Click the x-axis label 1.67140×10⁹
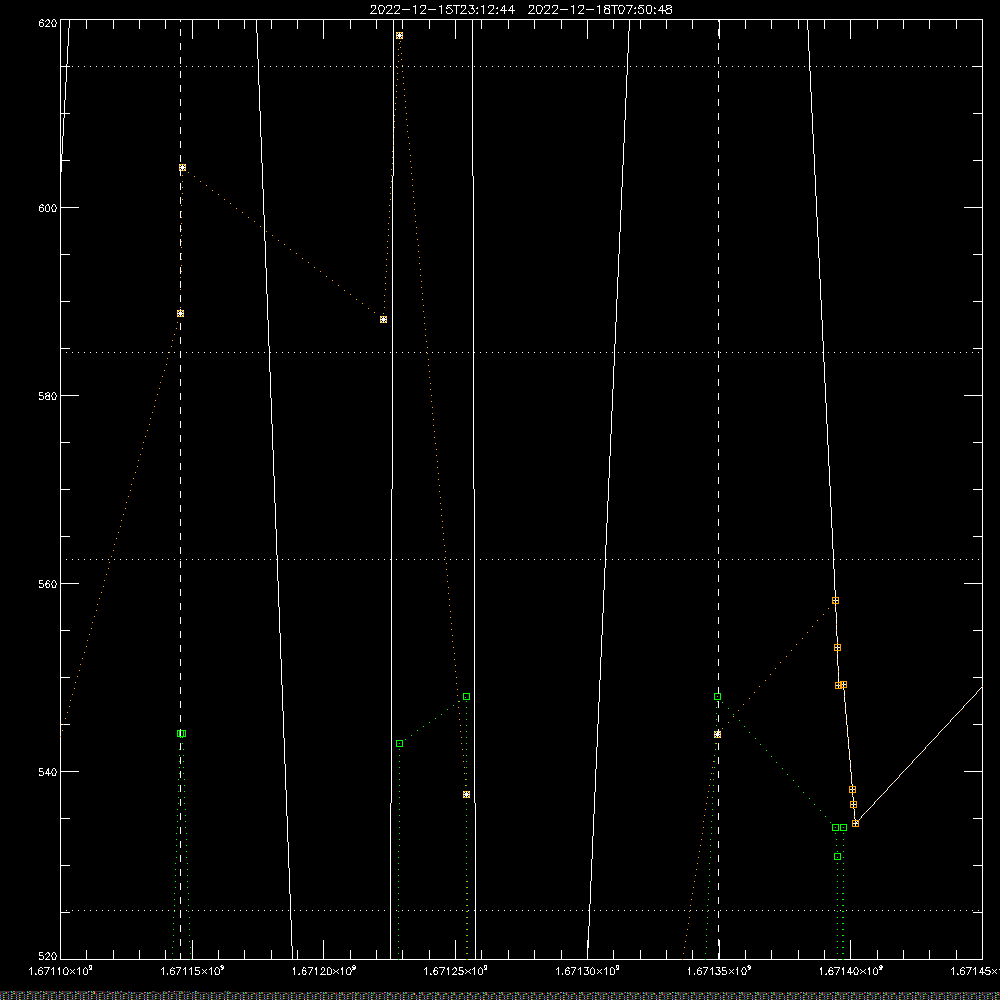The height and width of the screenshot is (1000, 1000). (x=851, y=971)
